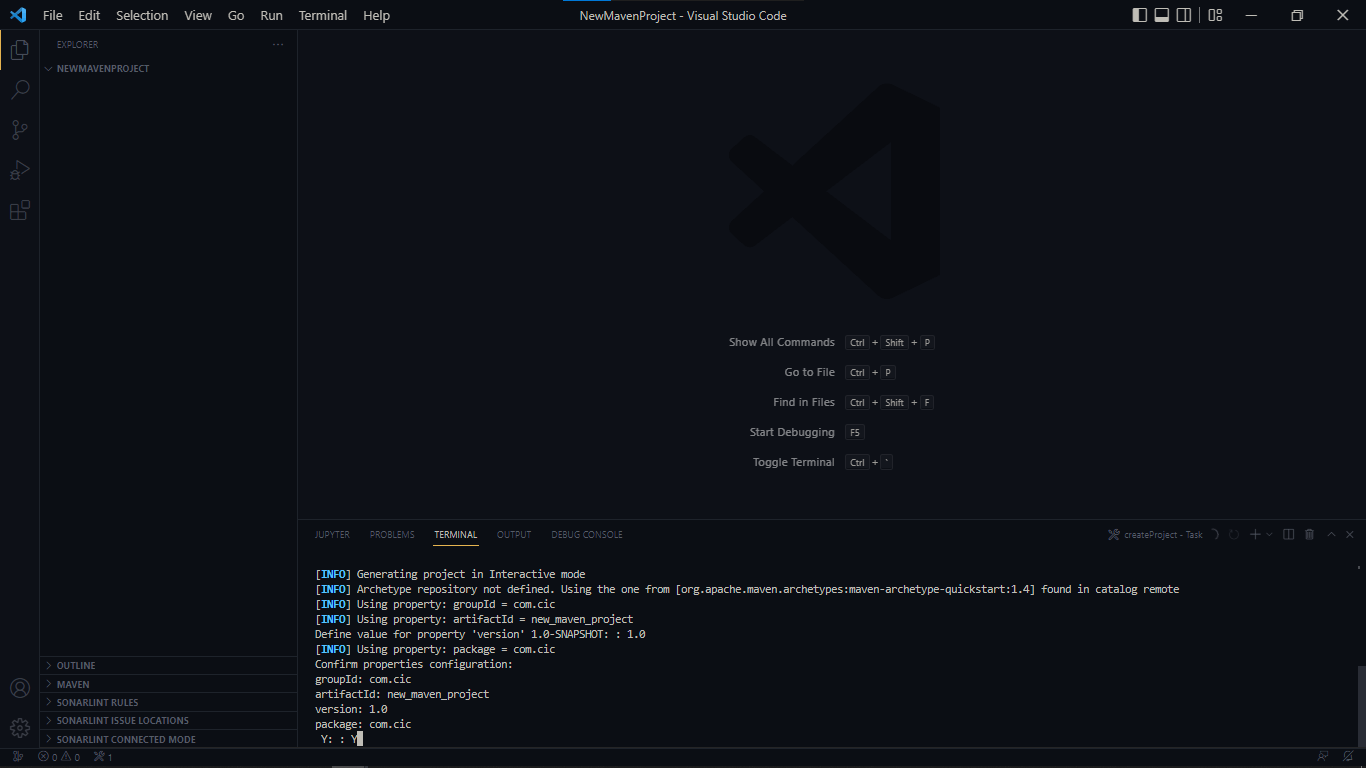The image size is (1366, 768).
Task: Kill the terminal with trash icon
Action: click(1310, 535)
